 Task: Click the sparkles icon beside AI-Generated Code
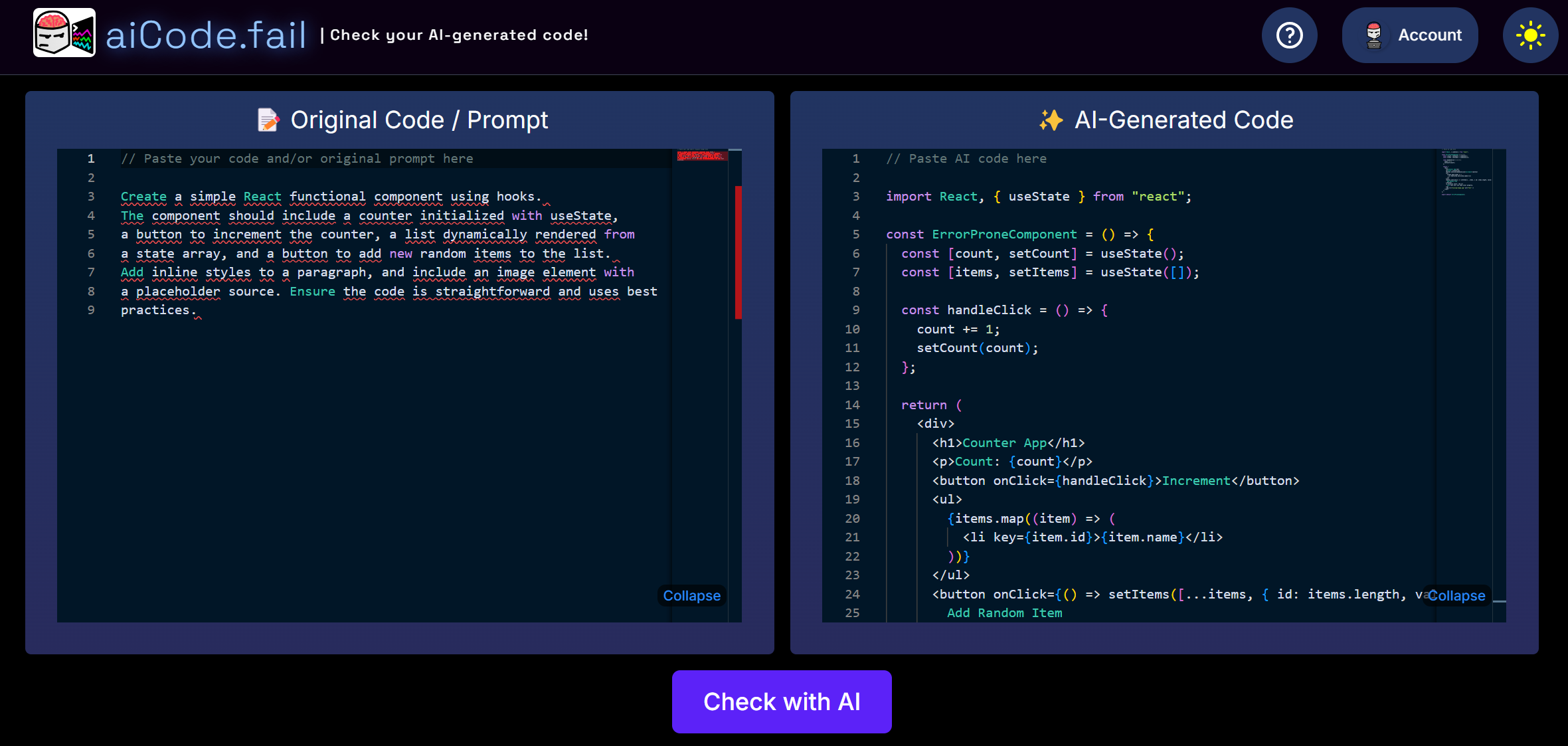click(x=1051, y=120)
